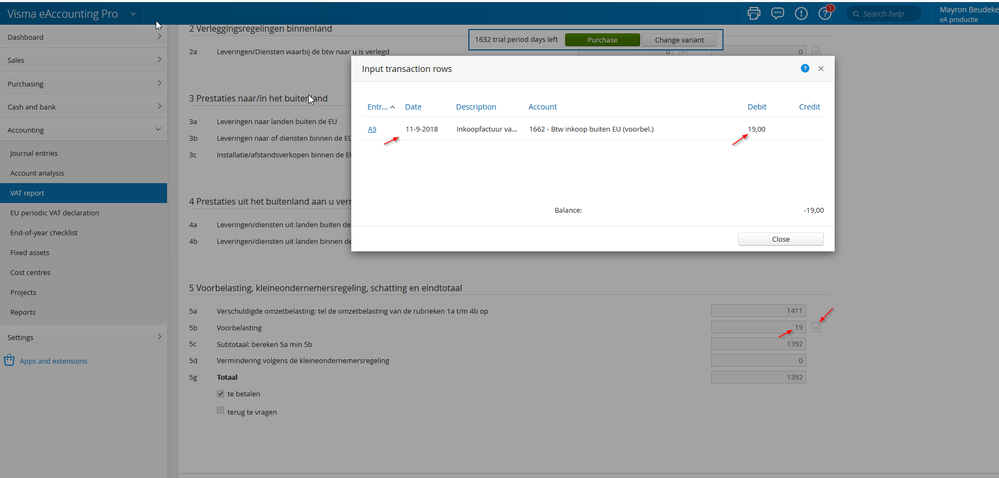Open the Apps and extensions basket icon
This screenshot has height=478, width=999.
[x=10, y=361]
